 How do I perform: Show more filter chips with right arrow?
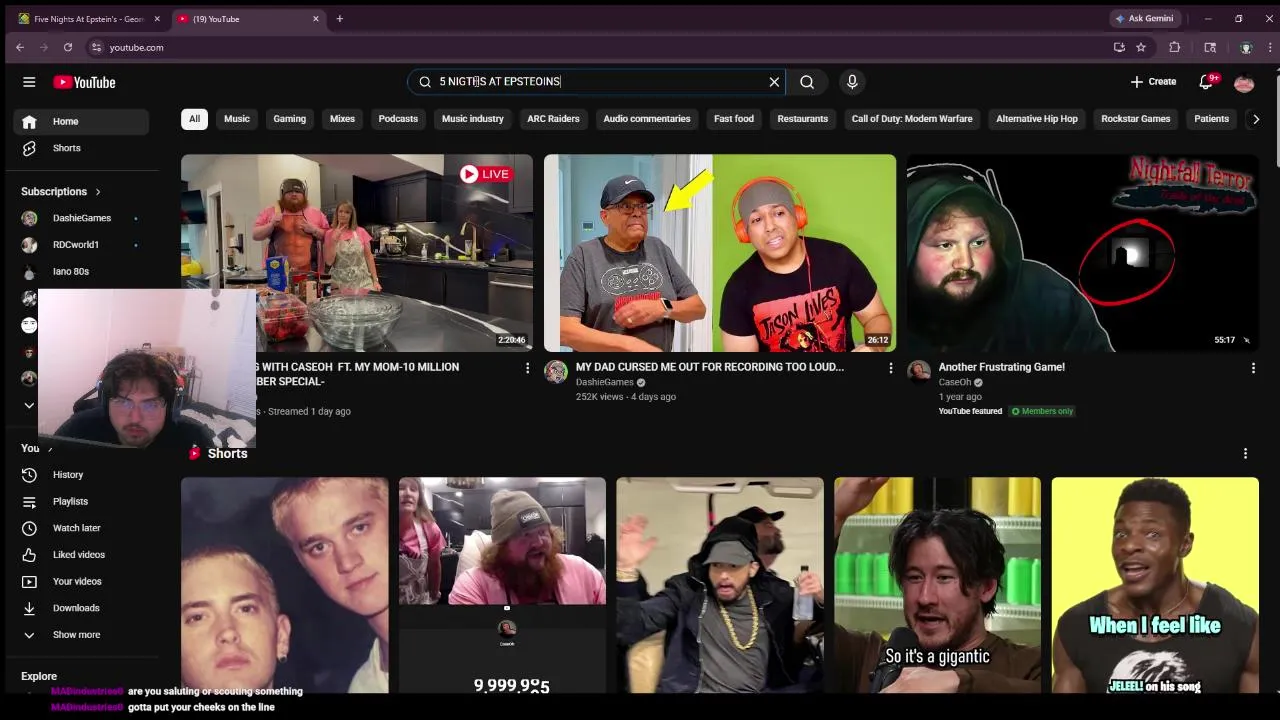1256,119
